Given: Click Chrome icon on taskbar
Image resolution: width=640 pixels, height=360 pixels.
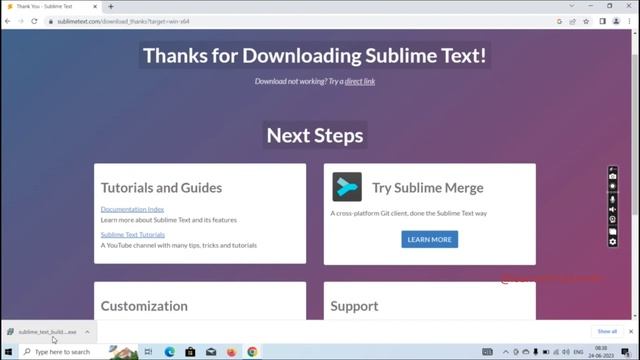Looking at the screenshot, I should pyautogui.click(x=252, y=351).
